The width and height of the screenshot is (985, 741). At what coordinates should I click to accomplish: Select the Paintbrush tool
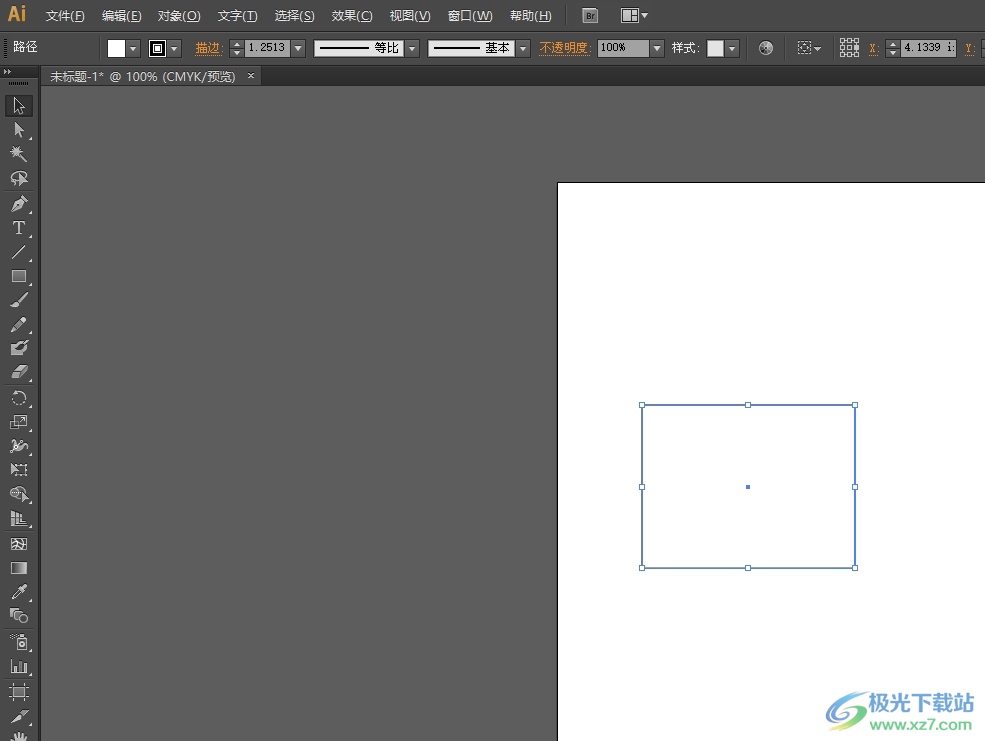coord(19,300)
